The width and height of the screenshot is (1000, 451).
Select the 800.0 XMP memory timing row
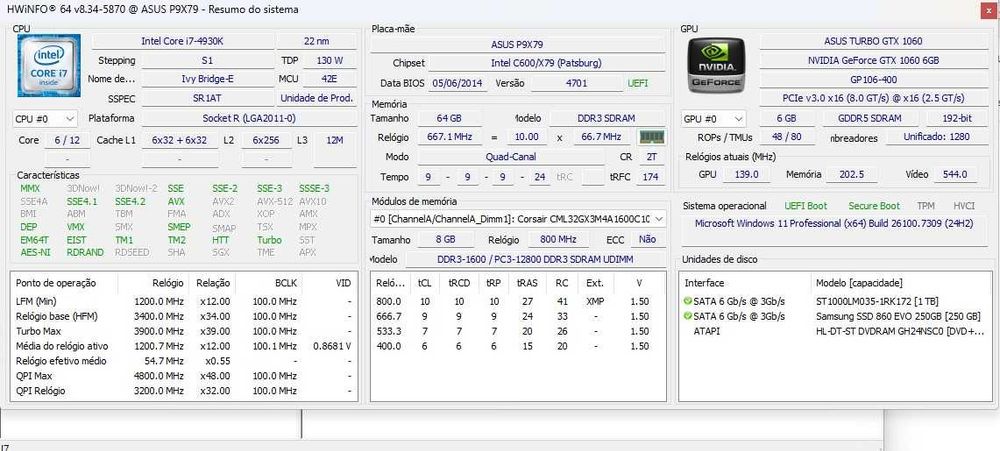518,301
